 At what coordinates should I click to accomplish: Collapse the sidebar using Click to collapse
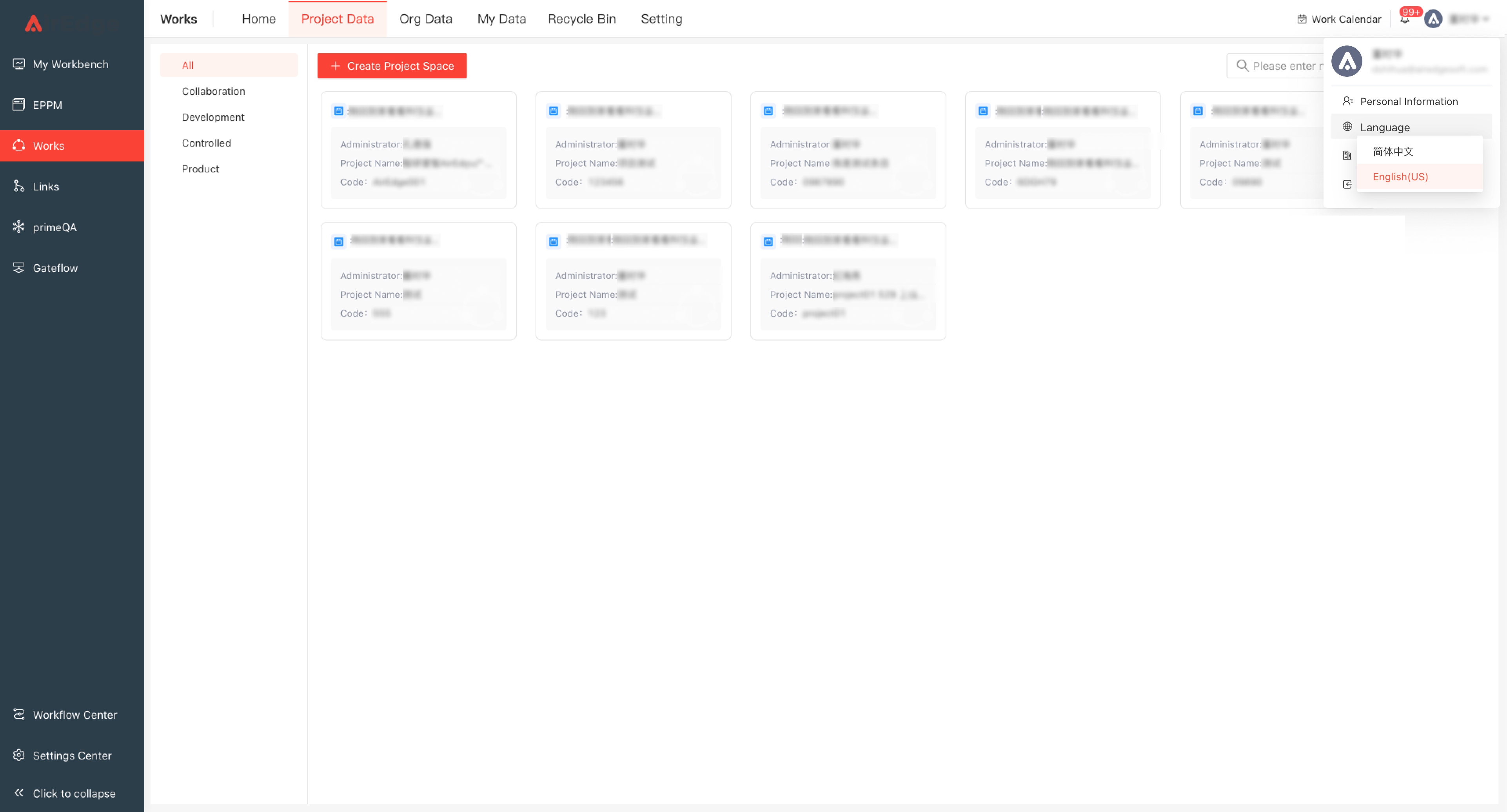74,793
